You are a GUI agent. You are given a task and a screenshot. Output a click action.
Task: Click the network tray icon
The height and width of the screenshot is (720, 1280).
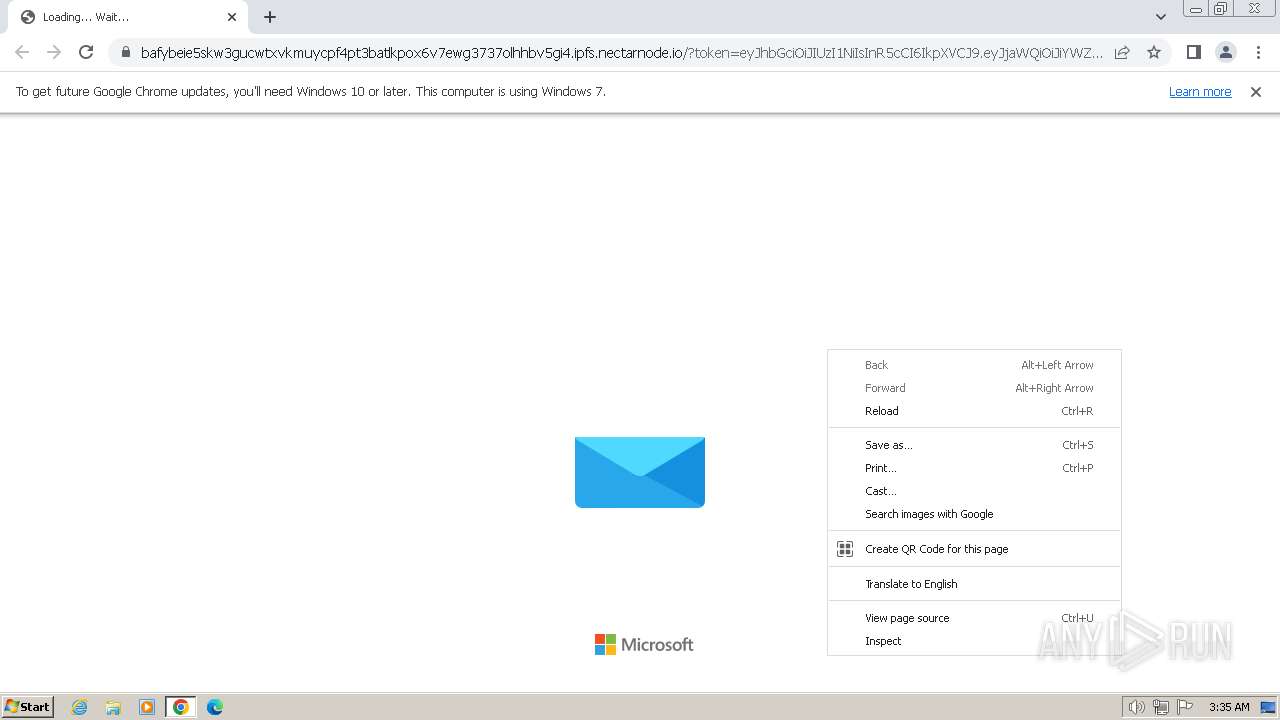point(1161,707)
